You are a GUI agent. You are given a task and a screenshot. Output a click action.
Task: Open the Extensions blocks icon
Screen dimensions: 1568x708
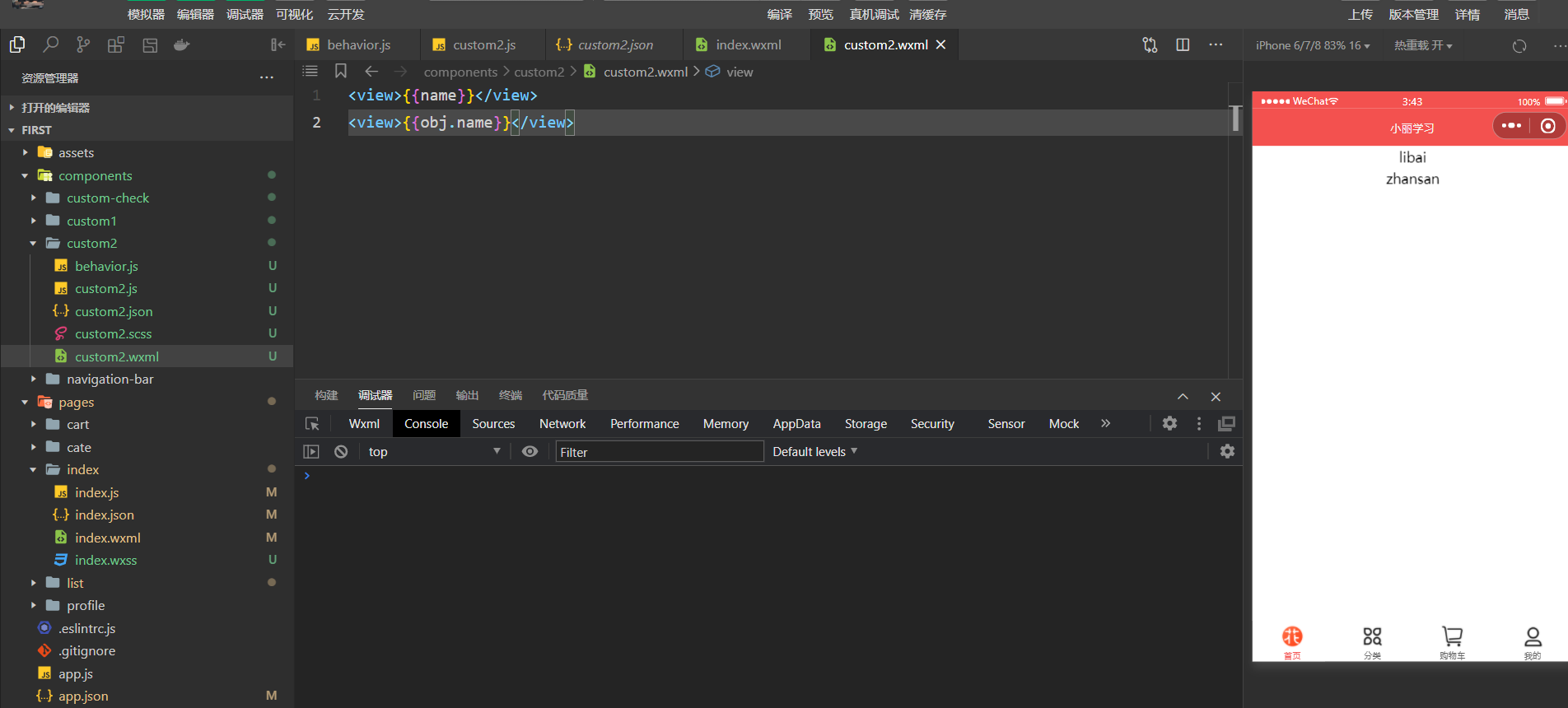pos(116,44)
